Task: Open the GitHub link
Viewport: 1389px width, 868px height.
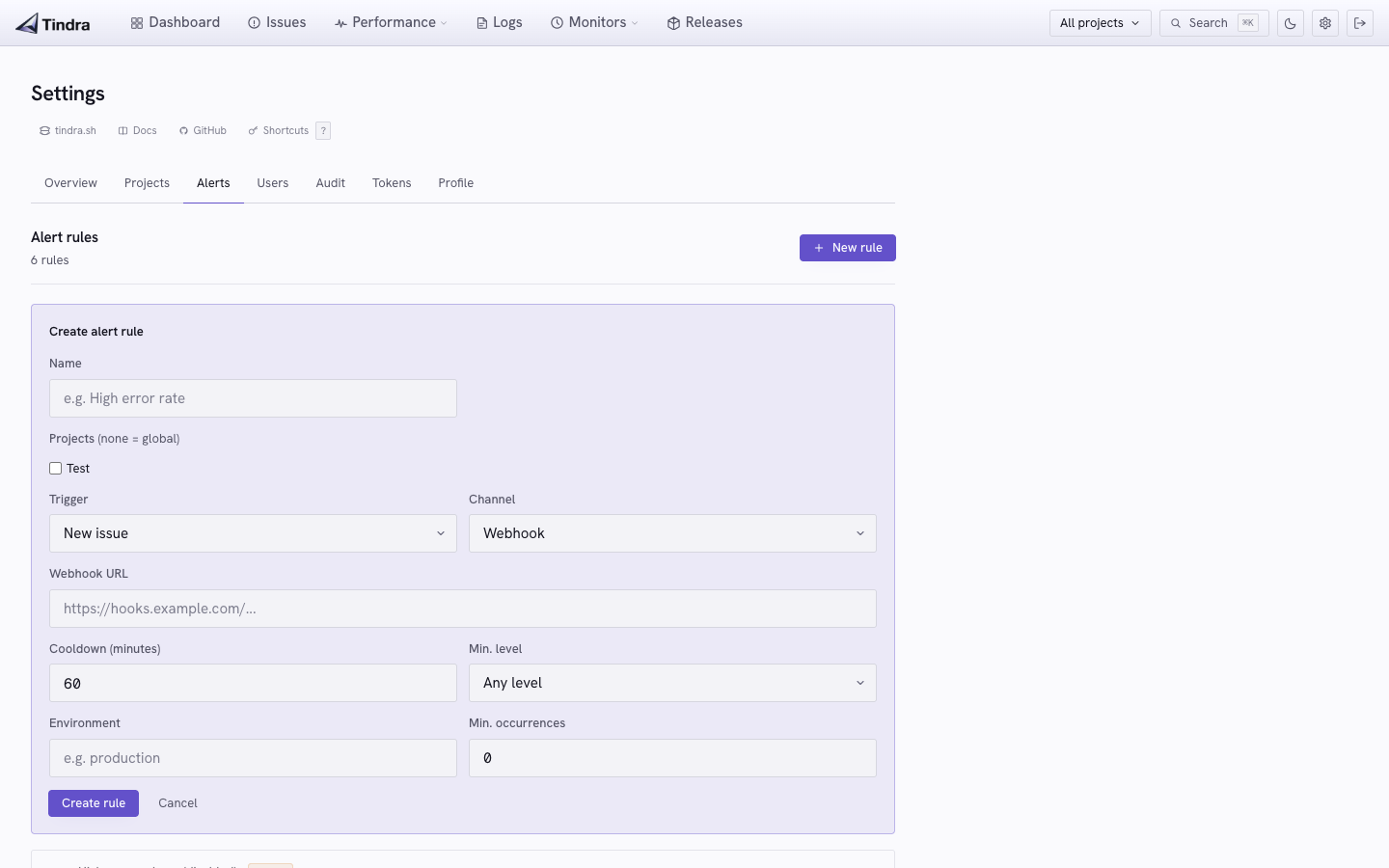Action: (203, 131)
